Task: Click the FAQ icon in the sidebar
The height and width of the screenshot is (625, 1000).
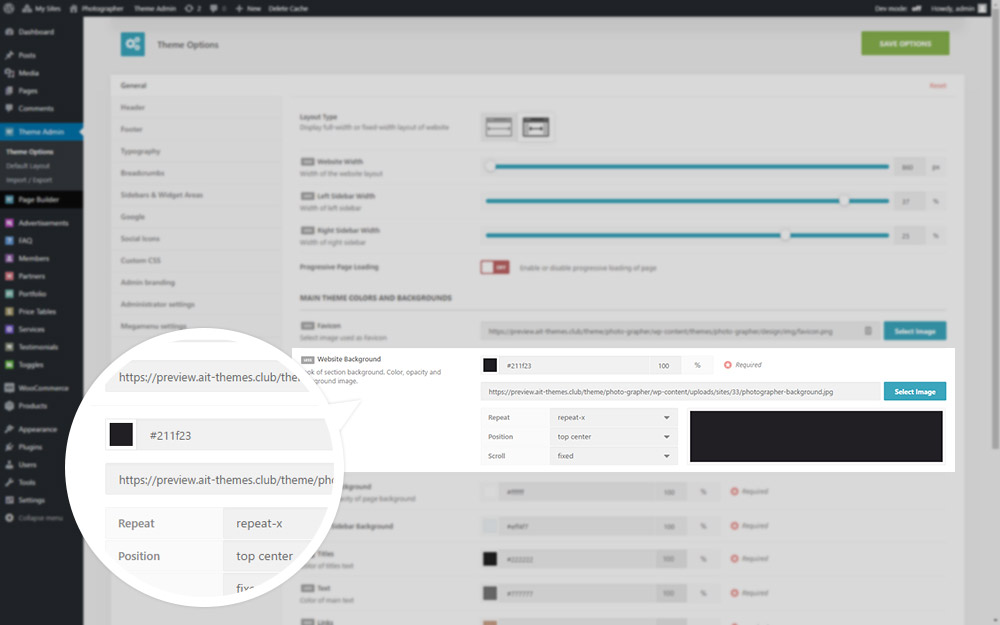Action: (9, 240)
